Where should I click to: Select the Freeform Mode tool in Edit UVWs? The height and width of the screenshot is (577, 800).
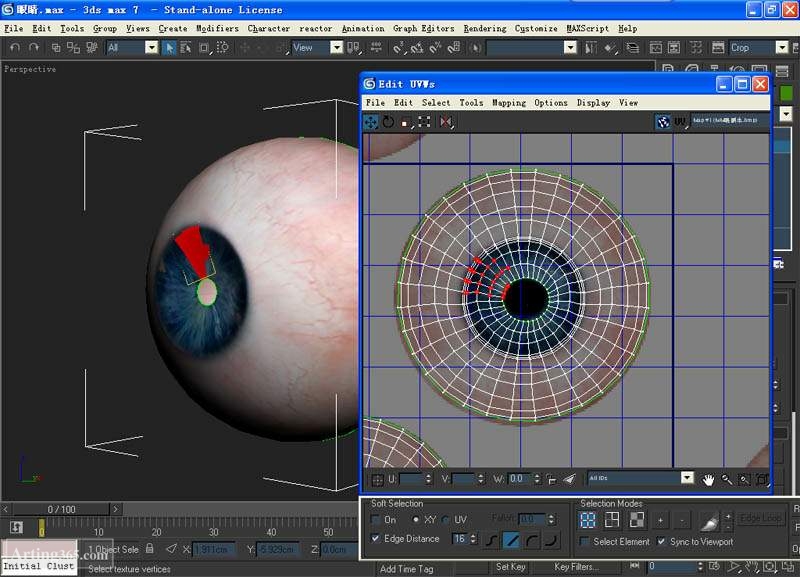coord(424,121)
